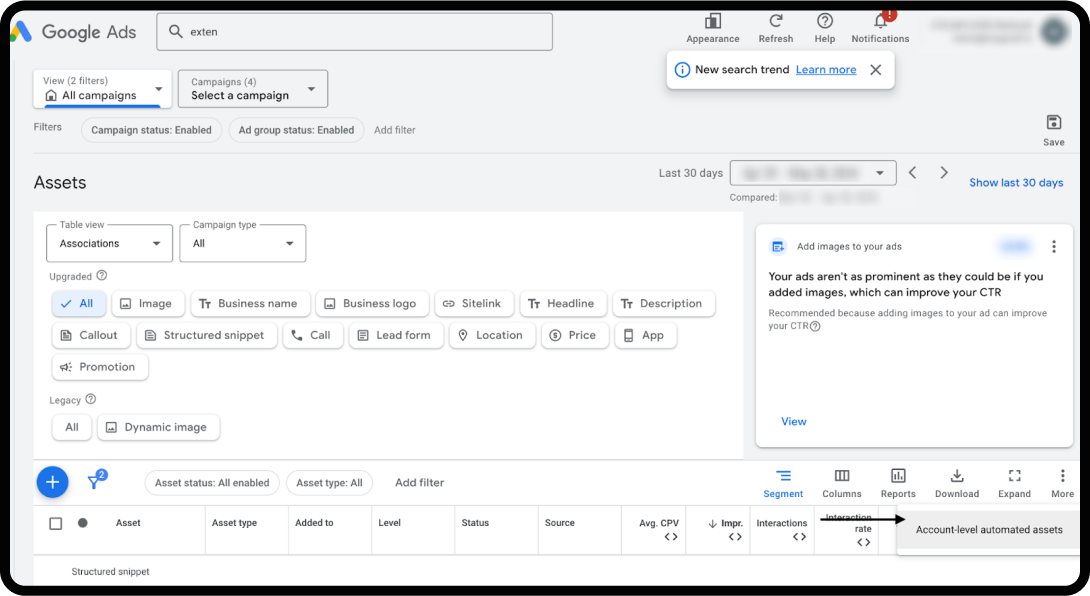The height and width of the screenshot is (596, 1090).
Task: Open the recommendation card three-dot menu
Action: (1054, 246)
